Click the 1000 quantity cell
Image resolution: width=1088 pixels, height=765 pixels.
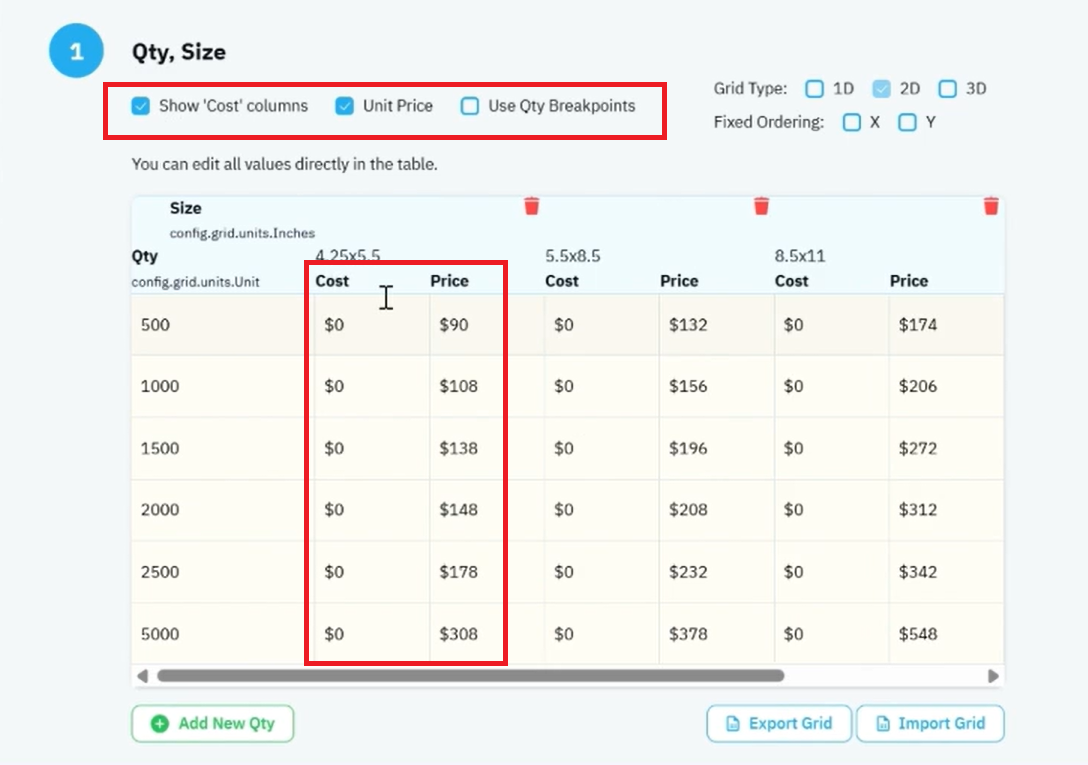click(222, 386)
